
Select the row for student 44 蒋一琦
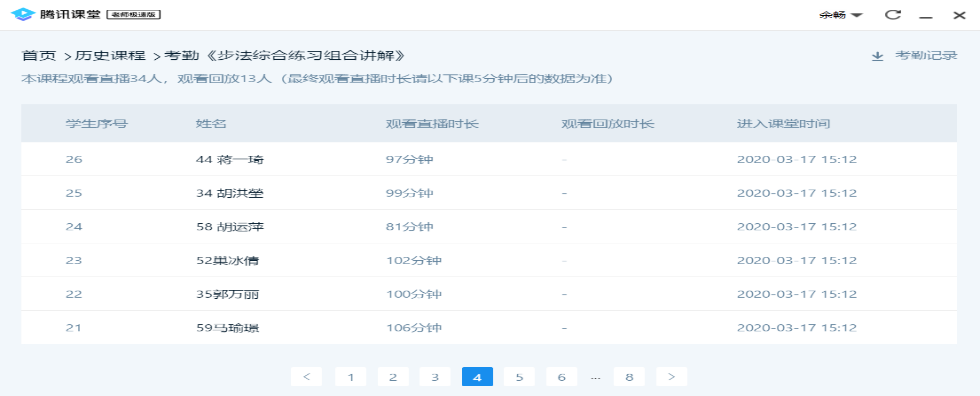(489, 159)
